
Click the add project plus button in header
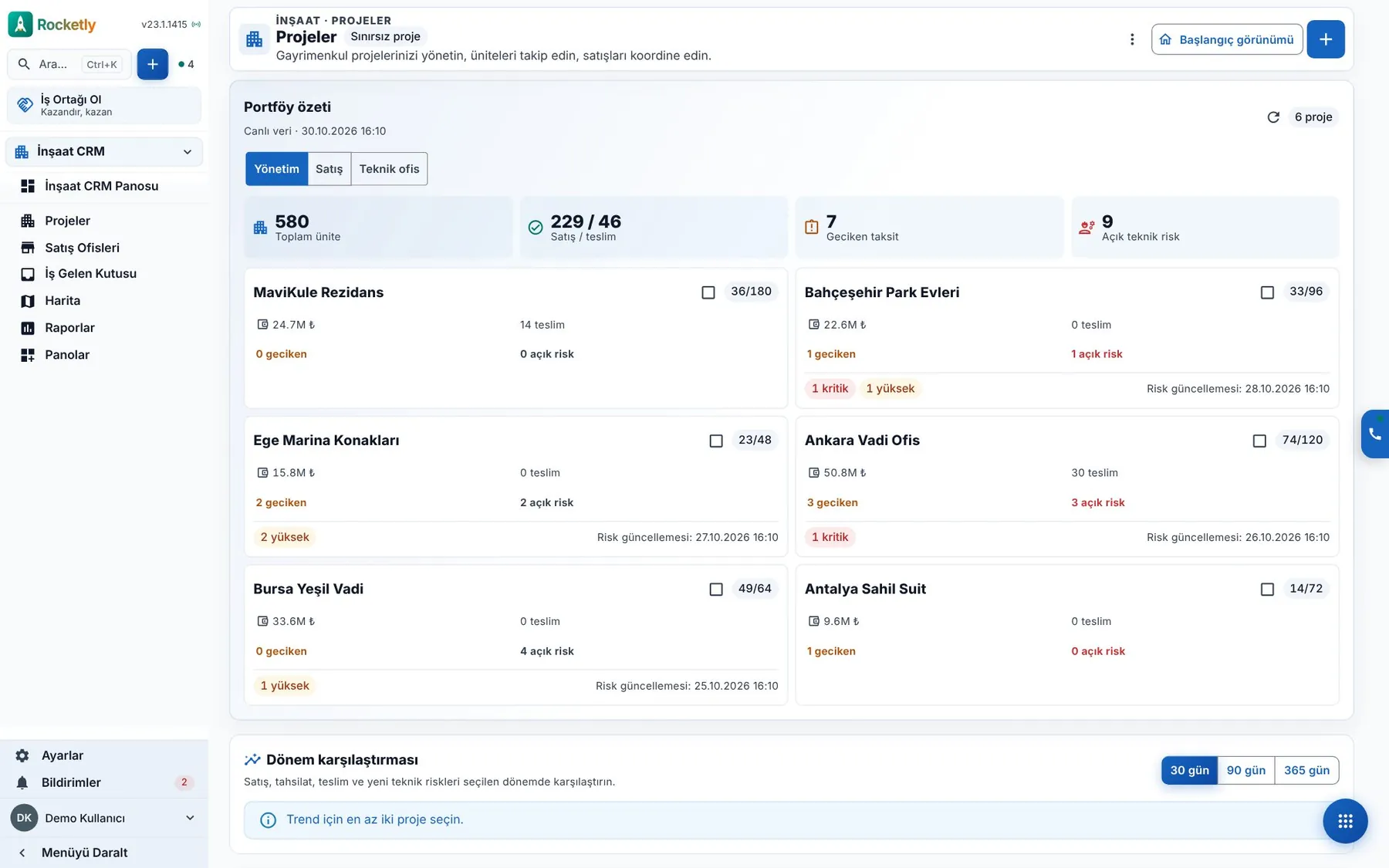(x=1326, y=39)
